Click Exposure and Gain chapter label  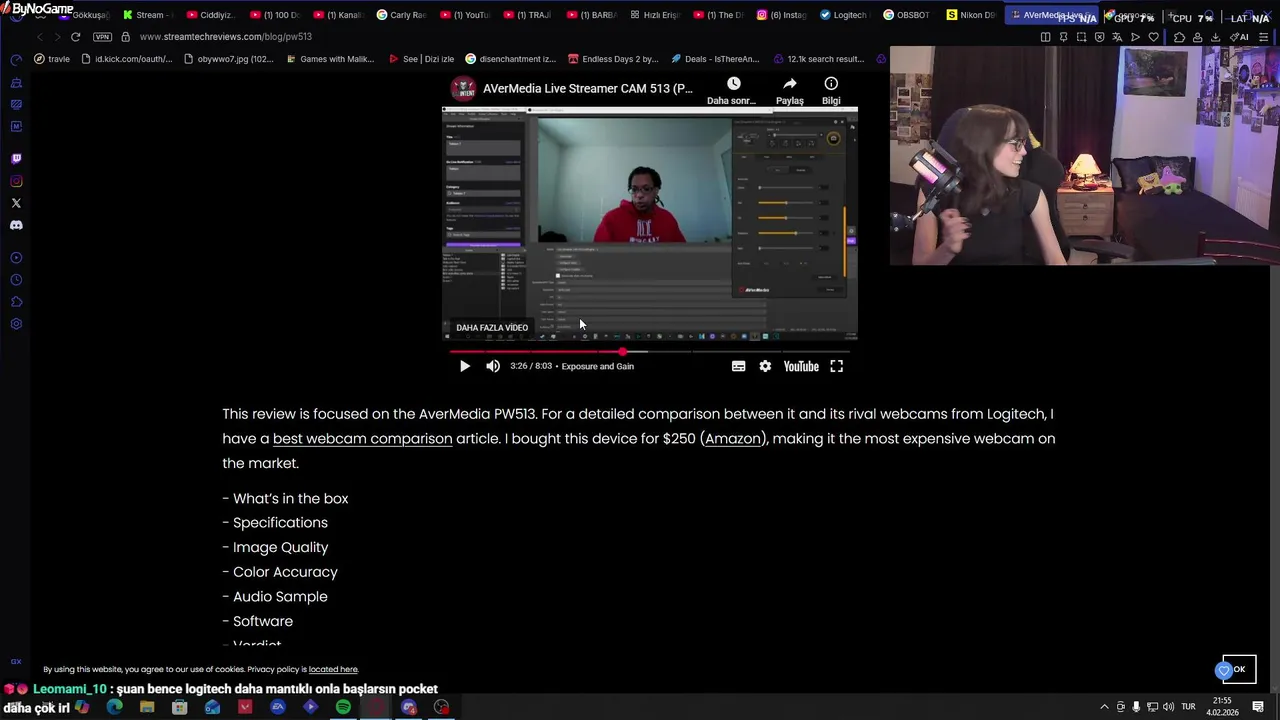pyautogui.click(x=598, y=366)
